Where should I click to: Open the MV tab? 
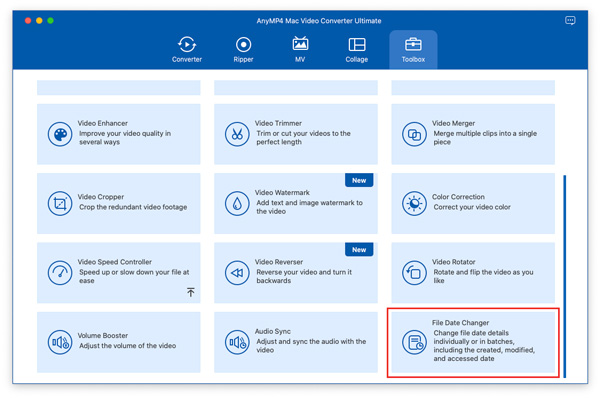[x=300, y=49]
